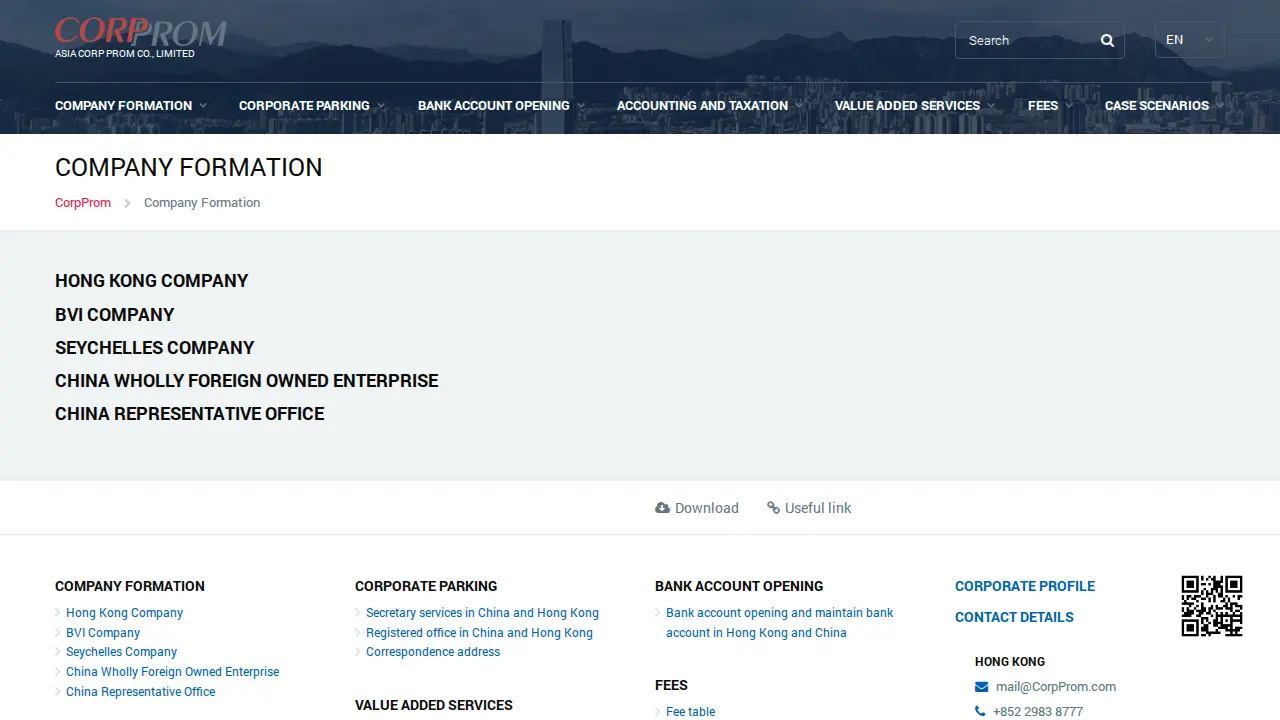
Task: Open China Wholly Foreign Owned Enterprise heading
Action: pos(247,381)
